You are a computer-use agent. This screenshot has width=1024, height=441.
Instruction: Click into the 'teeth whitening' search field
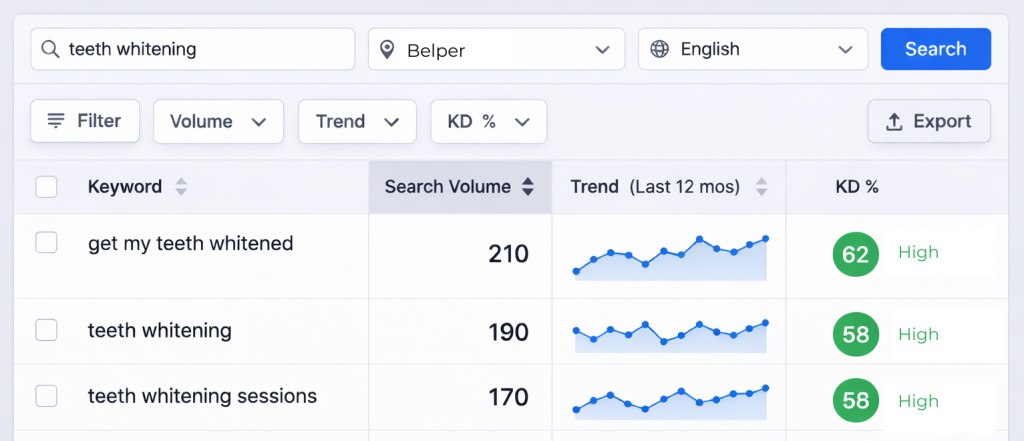(205, 49)
